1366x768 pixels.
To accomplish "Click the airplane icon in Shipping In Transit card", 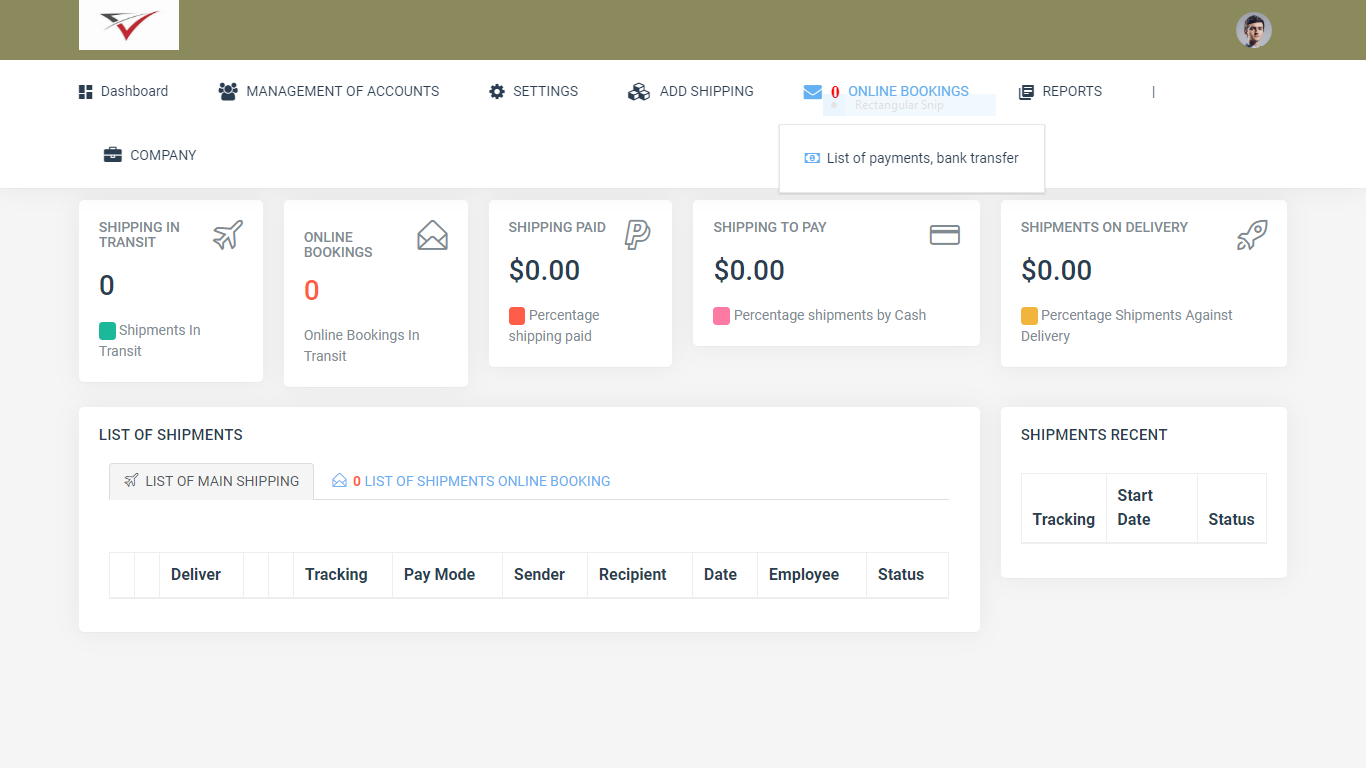I will tap(228, 236).
